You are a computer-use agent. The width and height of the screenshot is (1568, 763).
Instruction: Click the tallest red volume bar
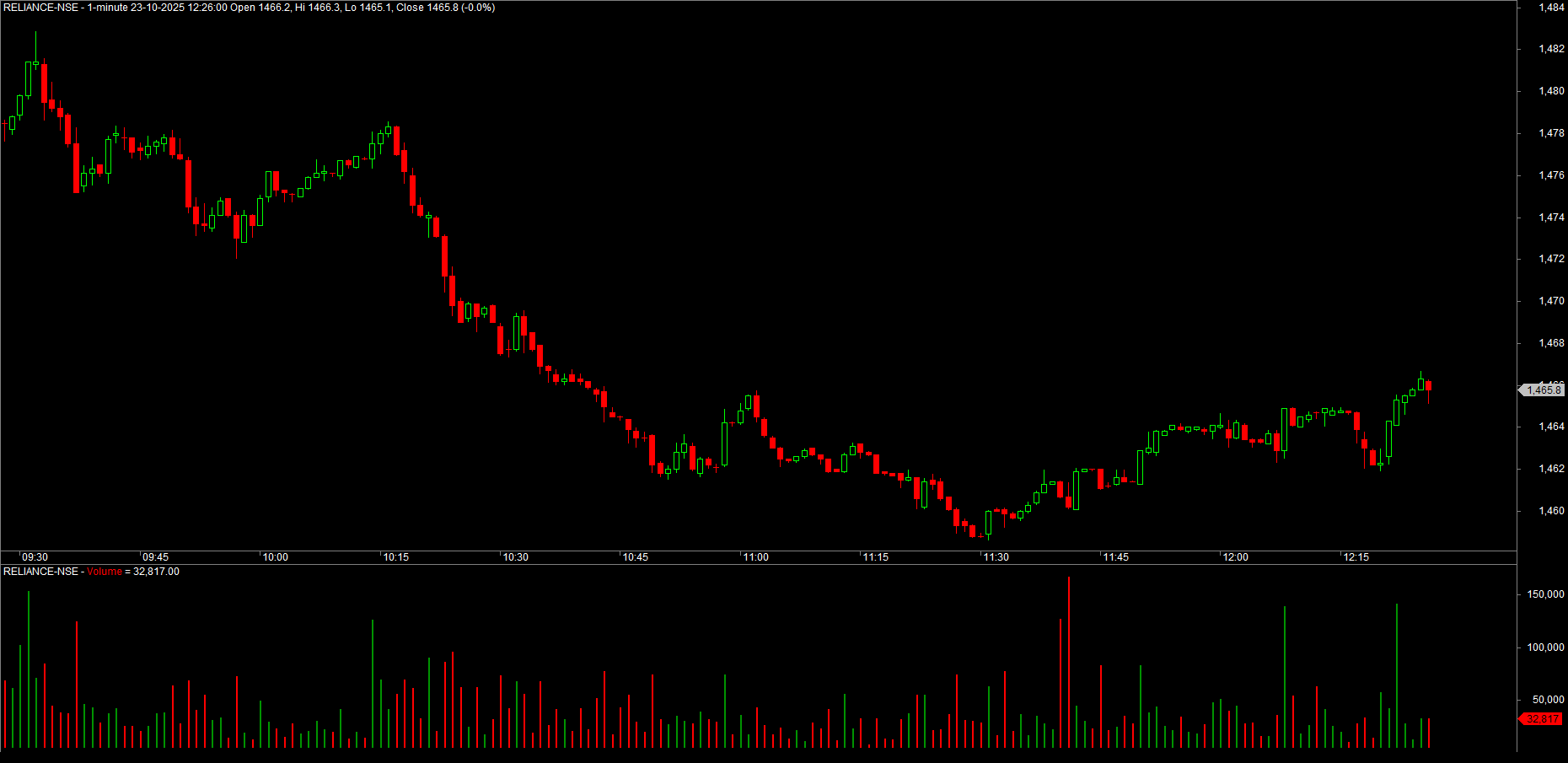[x=1069, y=663]
